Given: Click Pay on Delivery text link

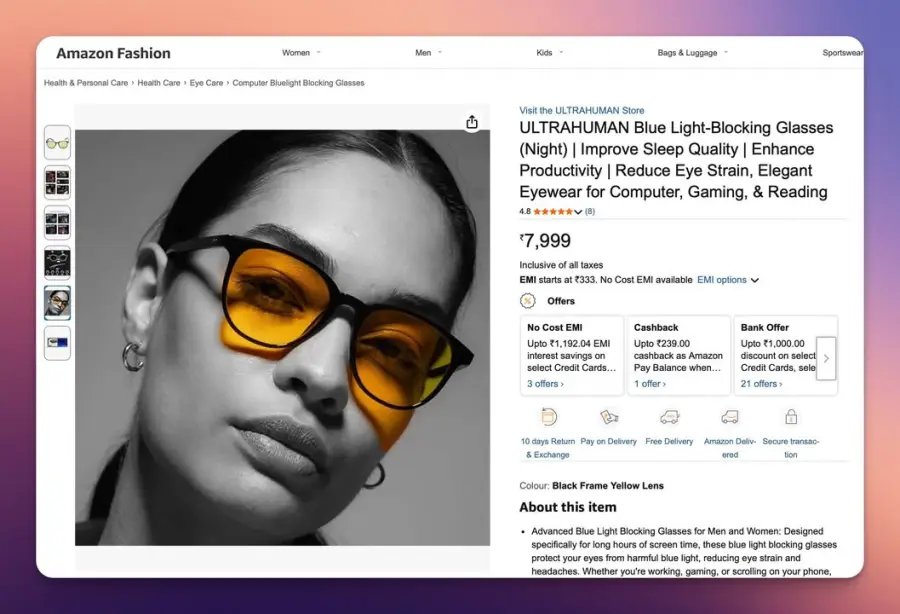Looking at the screenshot, I should 608,441.
